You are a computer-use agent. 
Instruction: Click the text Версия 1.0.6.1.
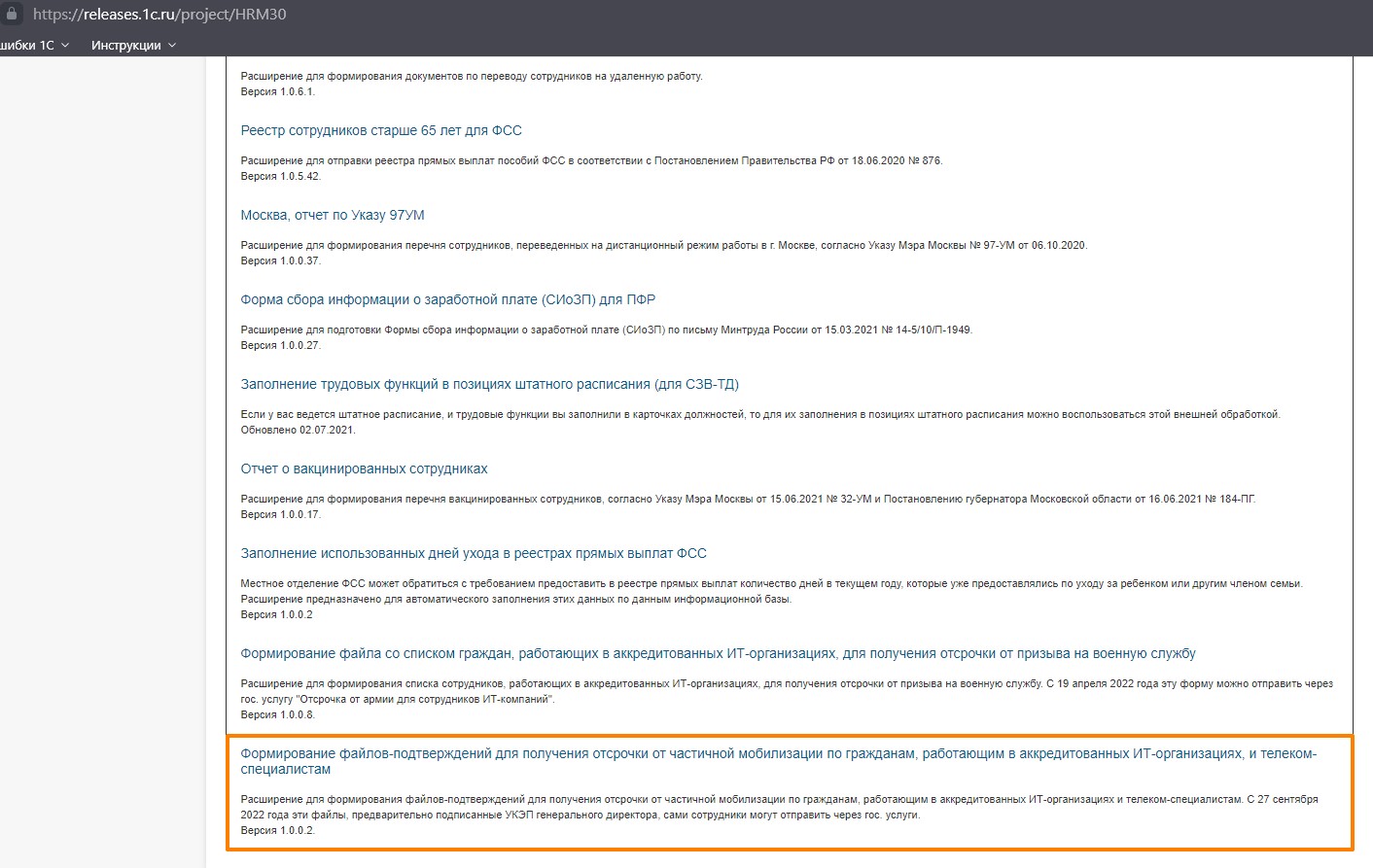pyautogui.click(x=278, y=91)
